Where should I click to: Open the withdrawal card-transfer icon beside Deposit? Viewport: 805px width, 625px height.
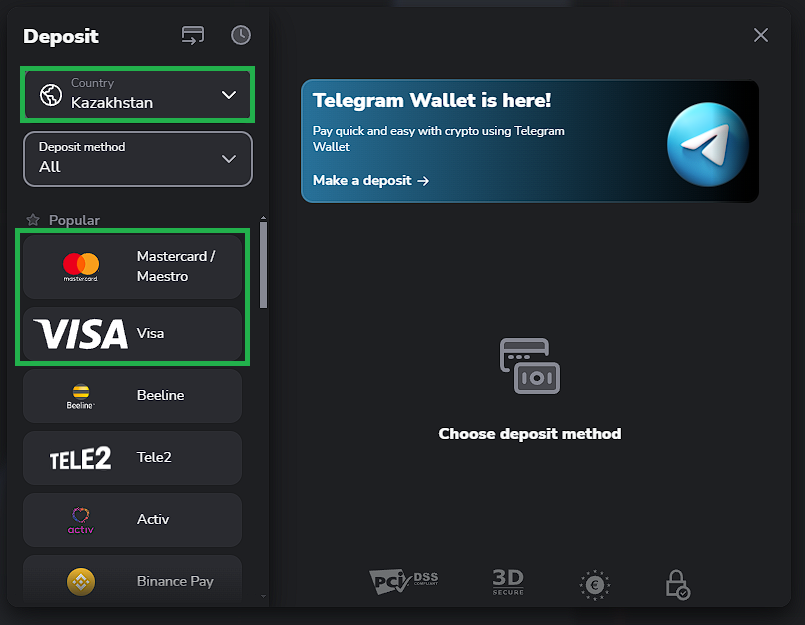tap(193, 35)
